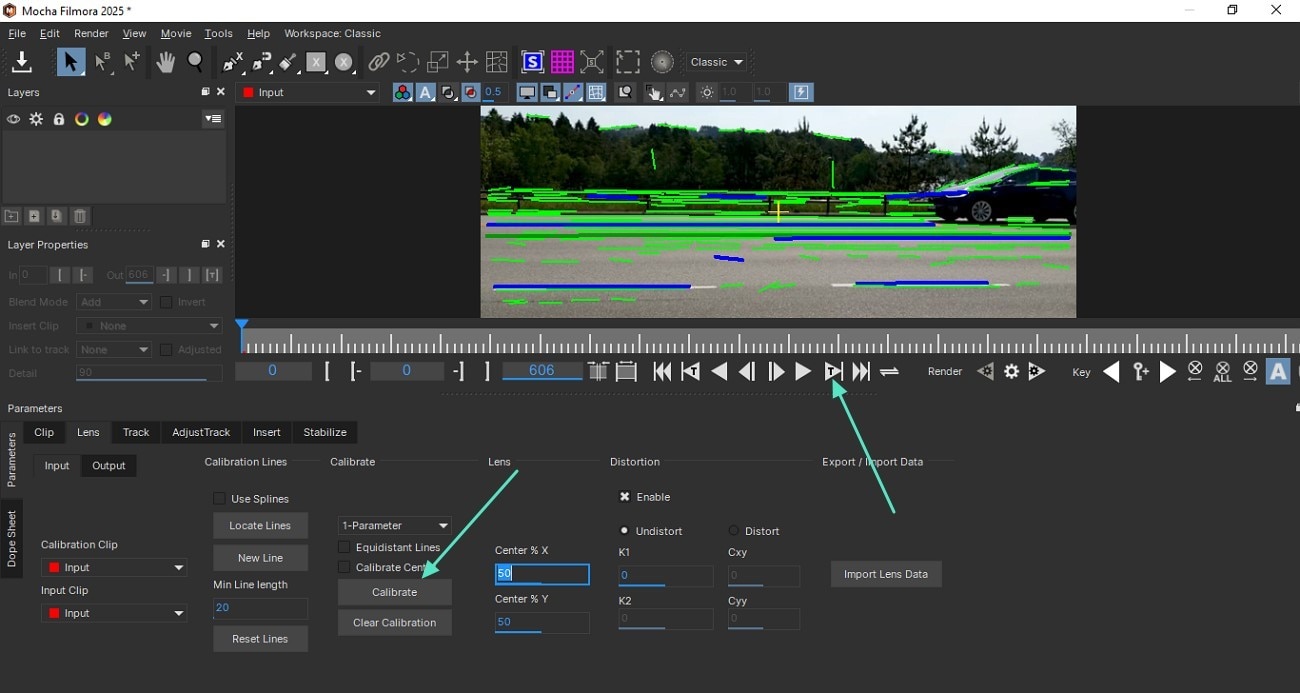Click the Play Forward triangle button

point(803,372)
